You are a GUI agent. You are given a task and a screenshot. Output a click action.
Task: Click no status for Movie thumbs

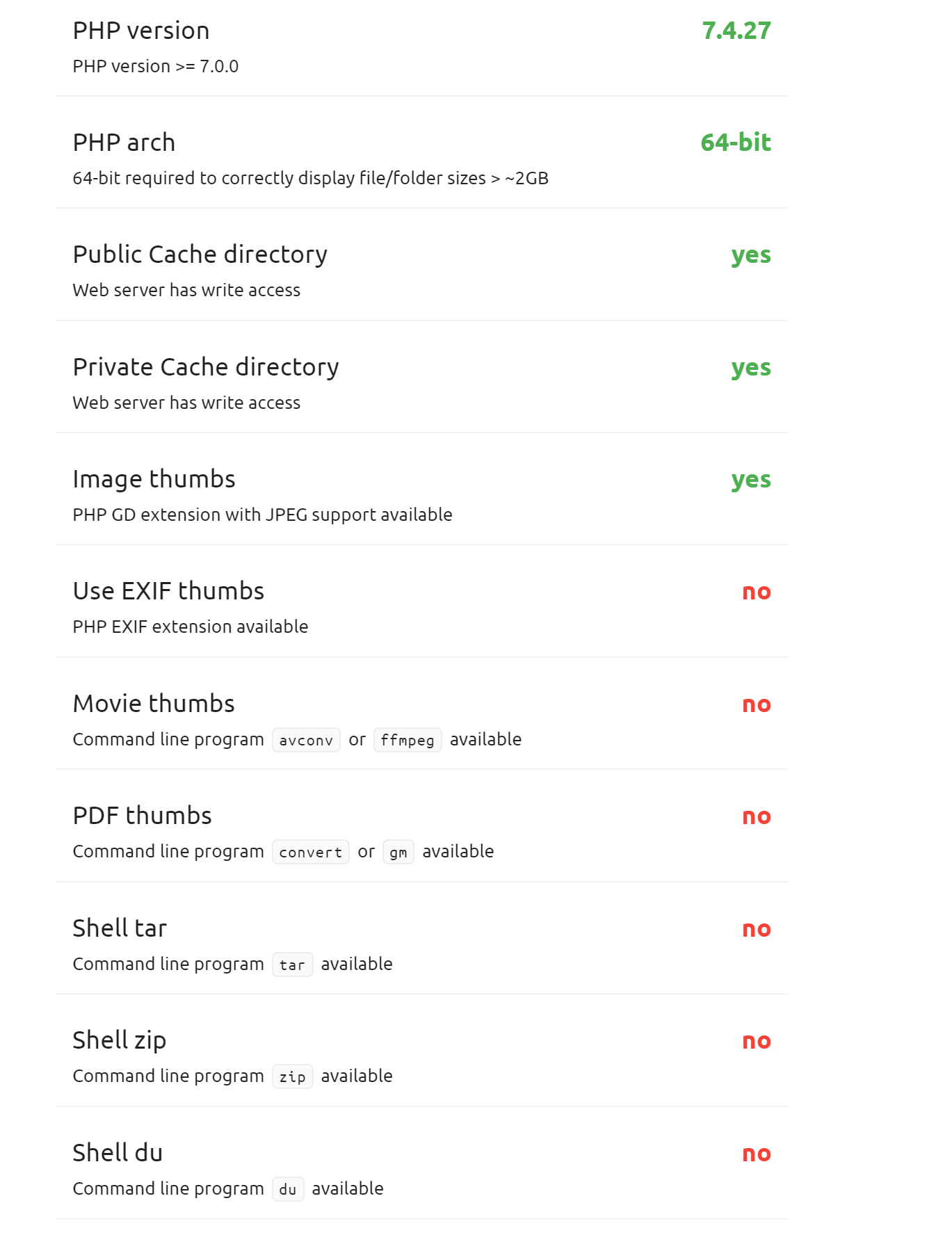coord(757,704)
